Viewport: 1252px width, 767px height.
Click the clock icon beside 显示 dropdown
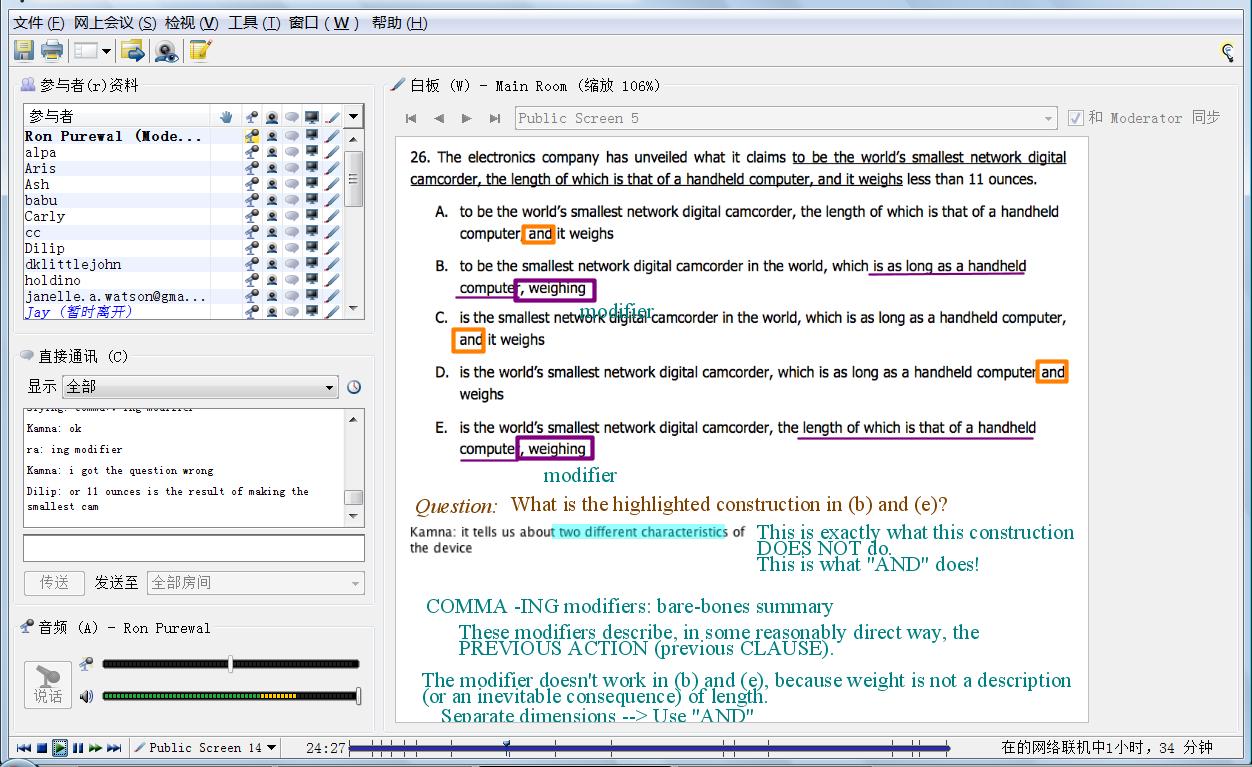[354, 387]
